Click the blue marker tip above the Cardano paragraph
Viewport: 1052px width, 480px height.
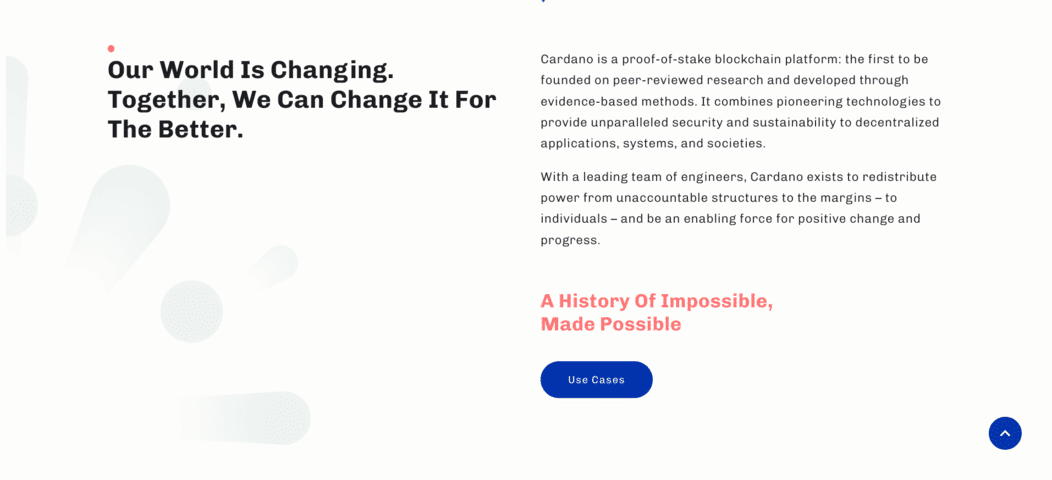coord(543,1)
